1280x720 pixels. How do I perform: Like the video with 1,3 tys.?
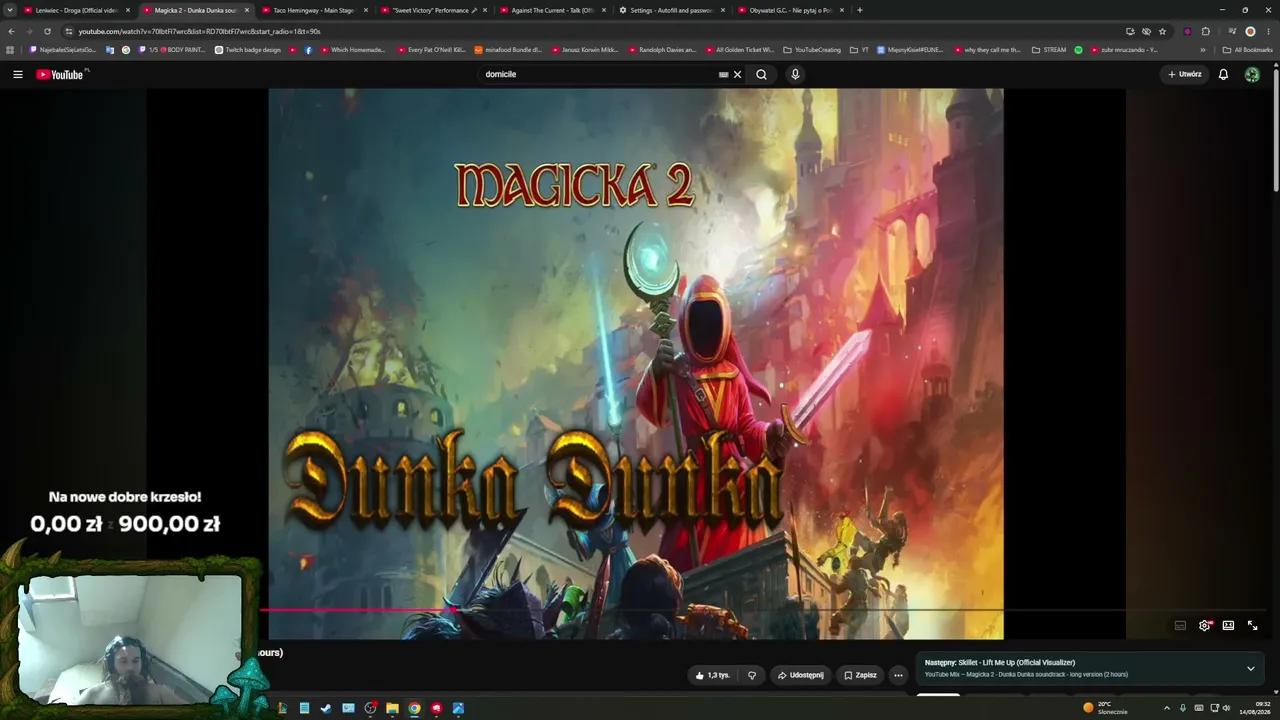[x=712, y=675]
